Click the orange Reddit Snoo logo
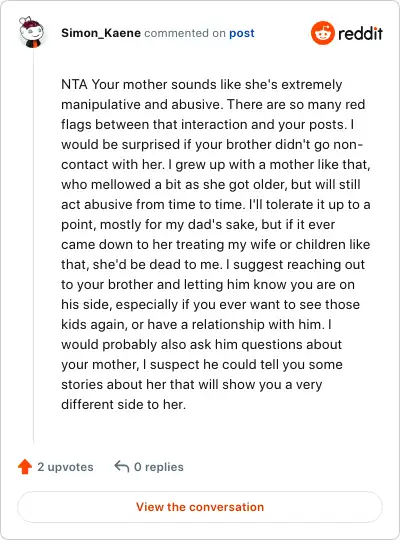 [x=323, y=33]
